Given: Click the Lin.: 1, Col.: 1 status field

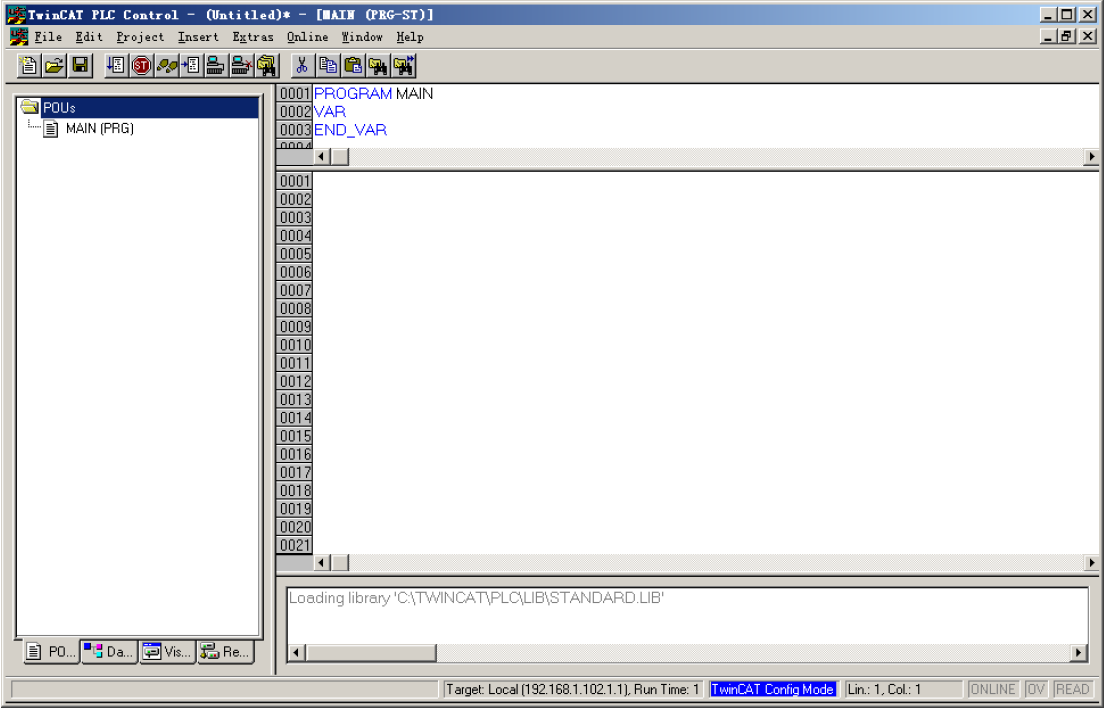Looking at the screenshot, I should coord(903,689).
